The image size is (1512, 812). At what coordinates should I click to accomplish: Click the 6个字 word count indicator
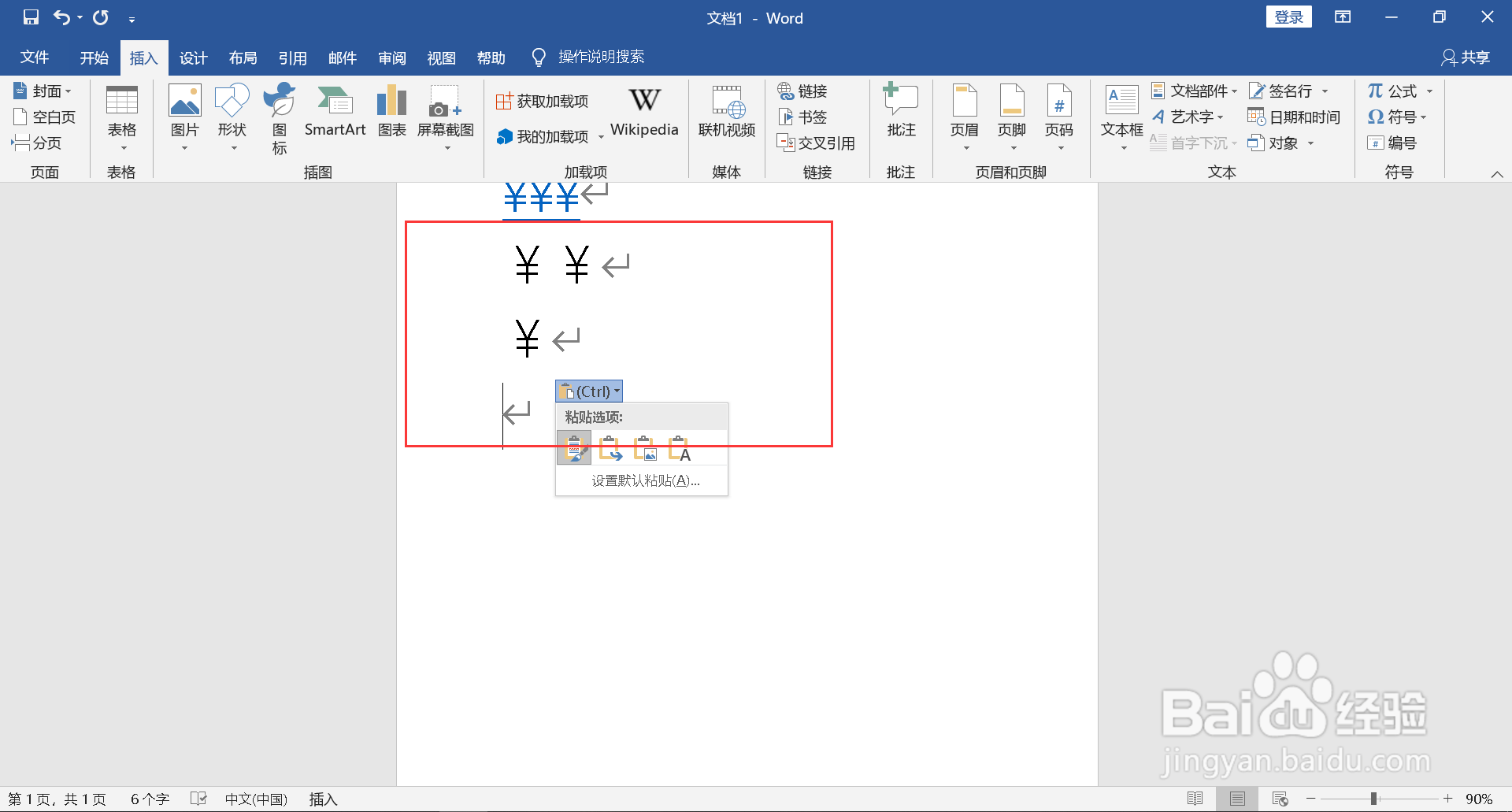tap(150, 798)
